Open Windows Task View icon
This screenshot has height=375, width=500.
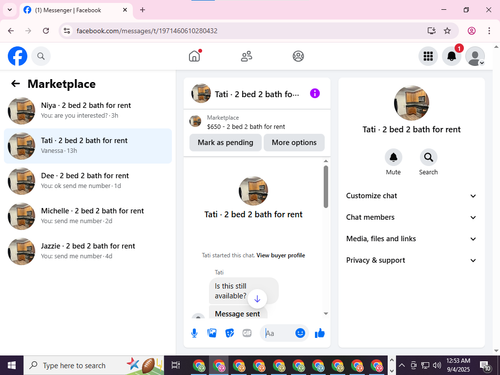[175, 366]
